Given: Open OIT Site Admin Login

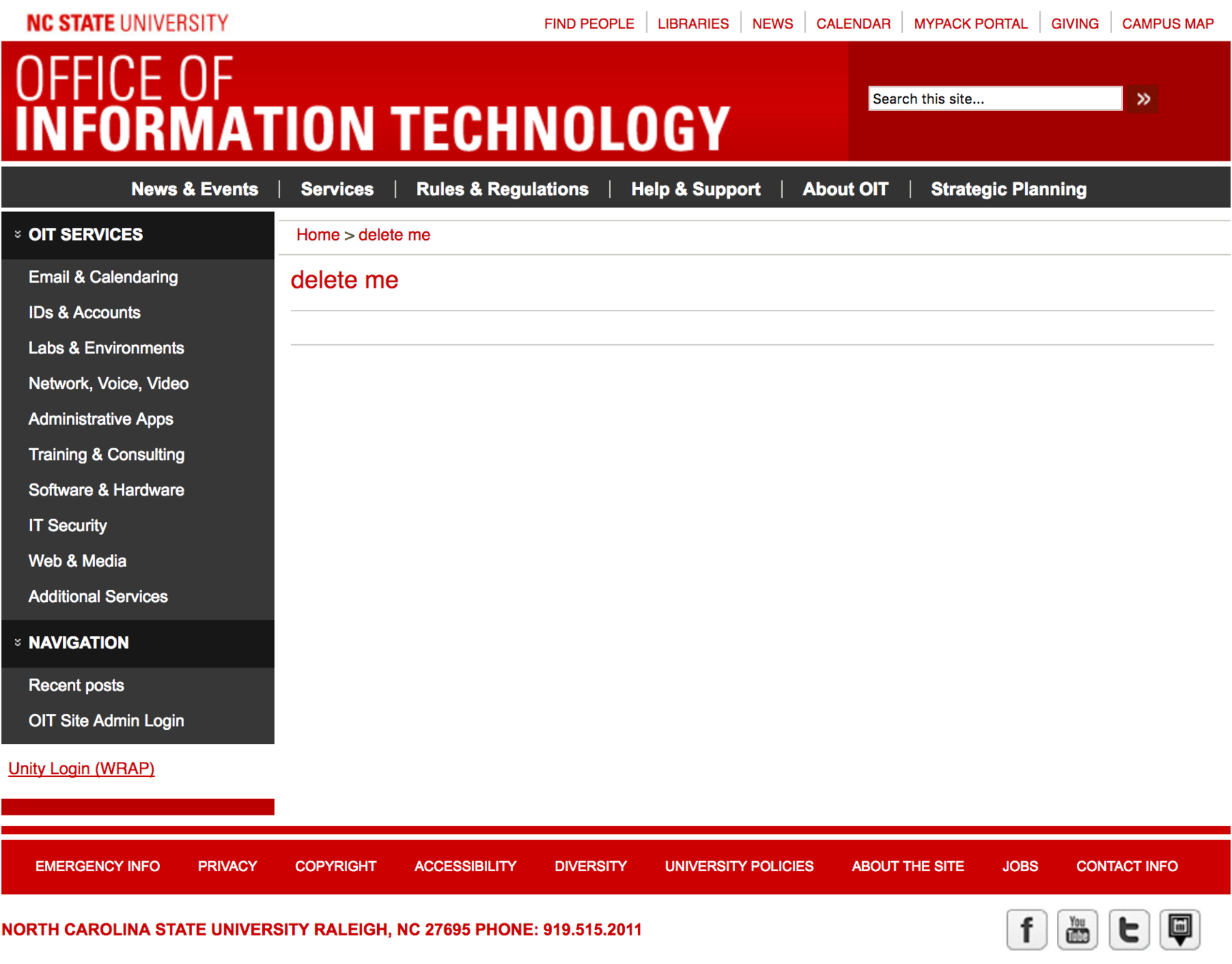Looking at the screenshot, I should pyautogui.click(x=106, y=721).
